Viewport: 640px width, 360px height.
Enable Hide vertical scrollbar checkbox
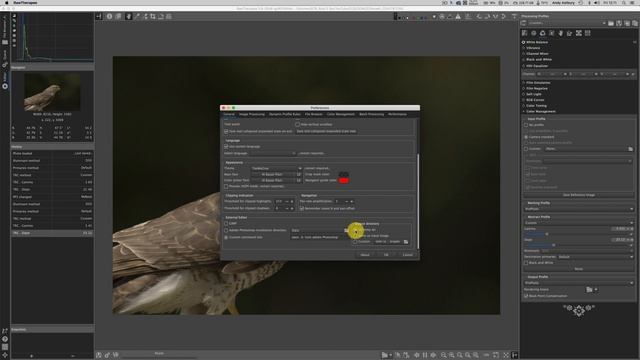(x=297, y=124)
